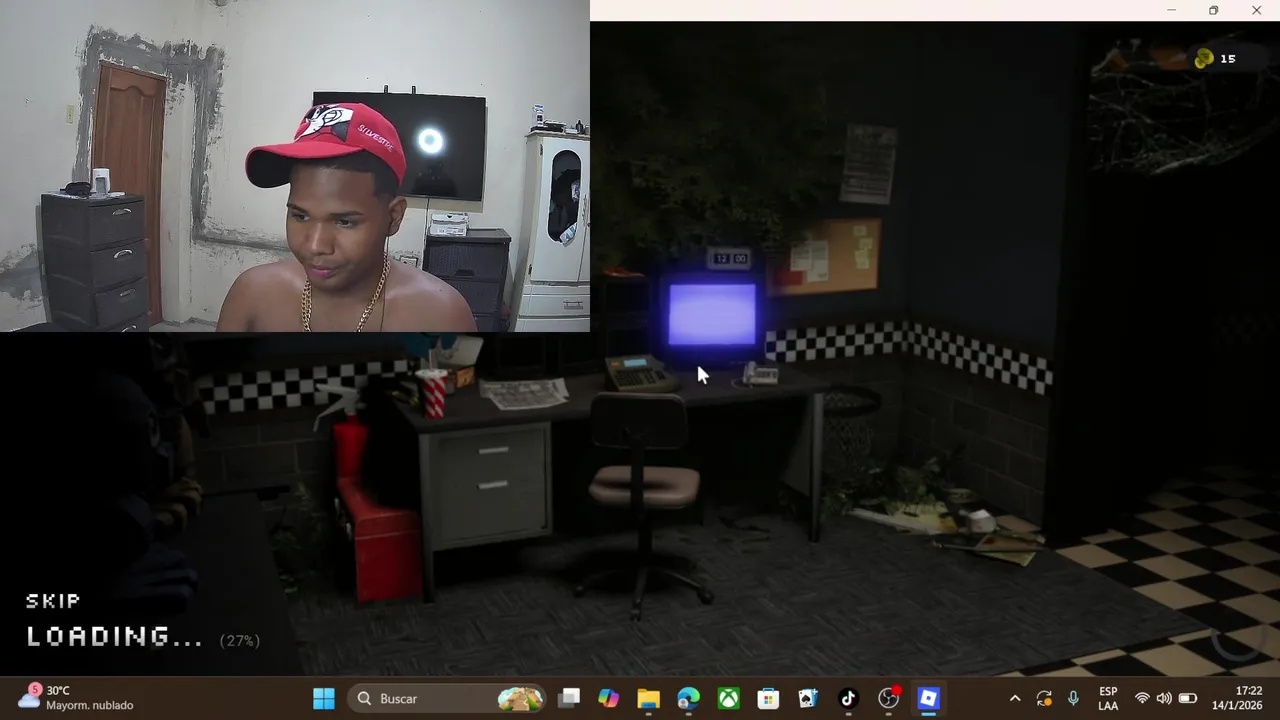Restore down the Roblox game window
Image resolution: width=1280 pixels, height=720 pixels.
click(1213, 10)
